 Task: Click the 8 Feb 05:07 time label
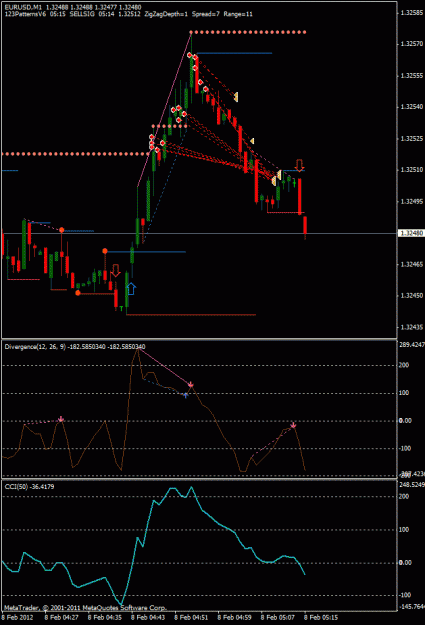[278, 617]
